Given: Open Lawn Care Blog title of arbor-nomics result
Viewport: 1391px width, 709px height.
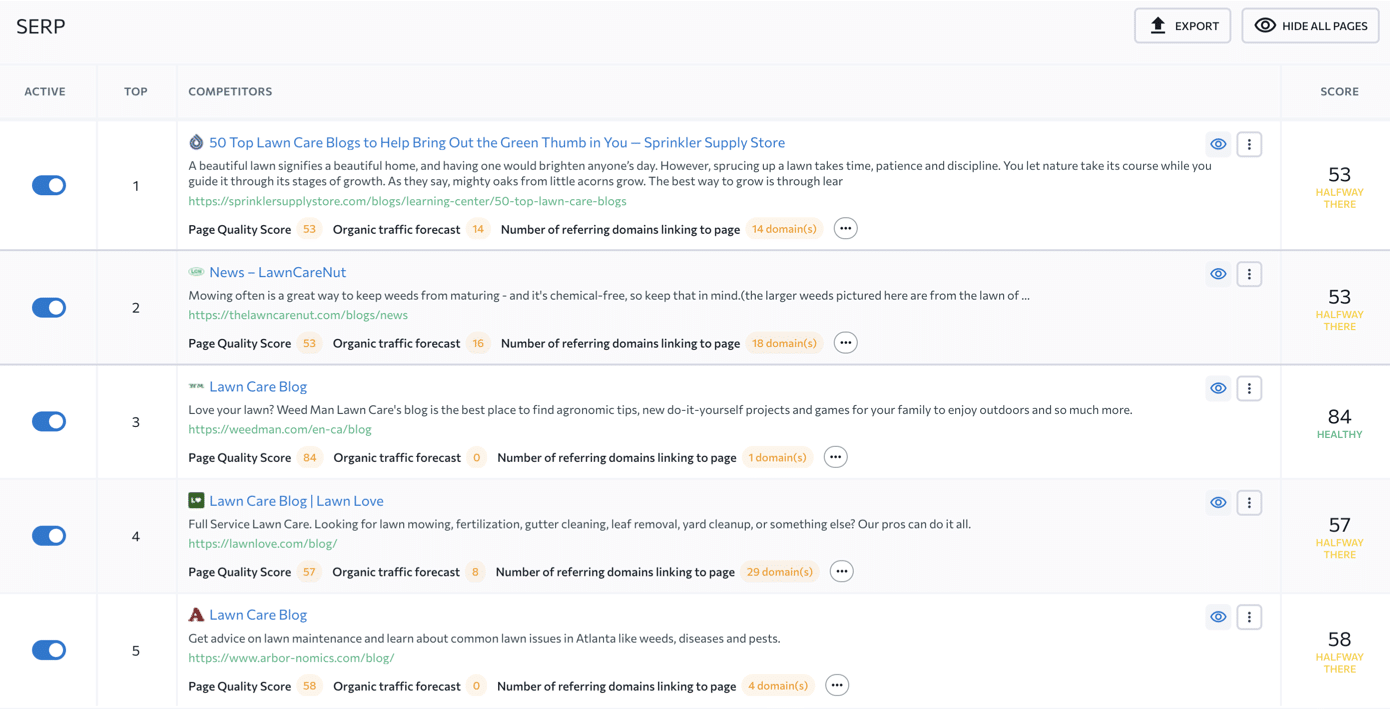Looking at the screenshot, I should pos(258,615).
